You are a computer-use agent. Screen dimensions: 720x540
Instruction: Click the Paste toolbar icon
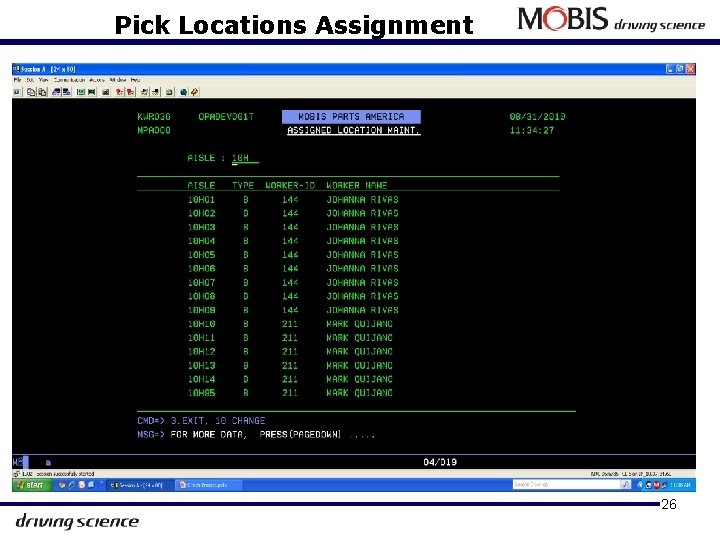pos(42,92)
